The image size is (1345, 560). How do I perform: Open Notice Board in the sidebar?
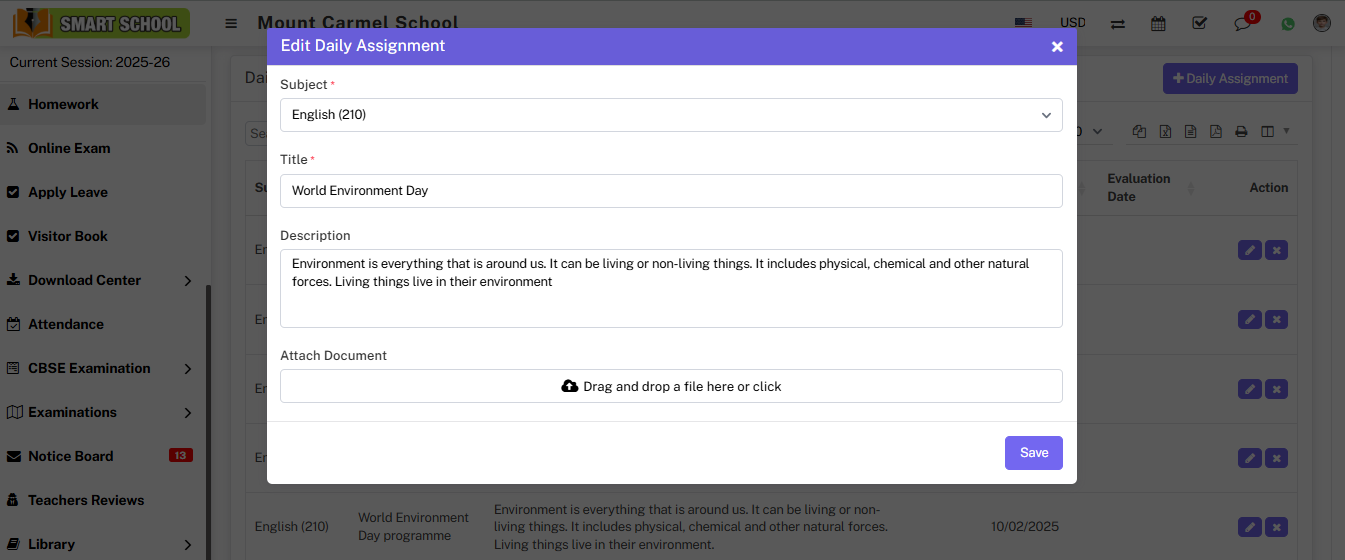[71, 456]
